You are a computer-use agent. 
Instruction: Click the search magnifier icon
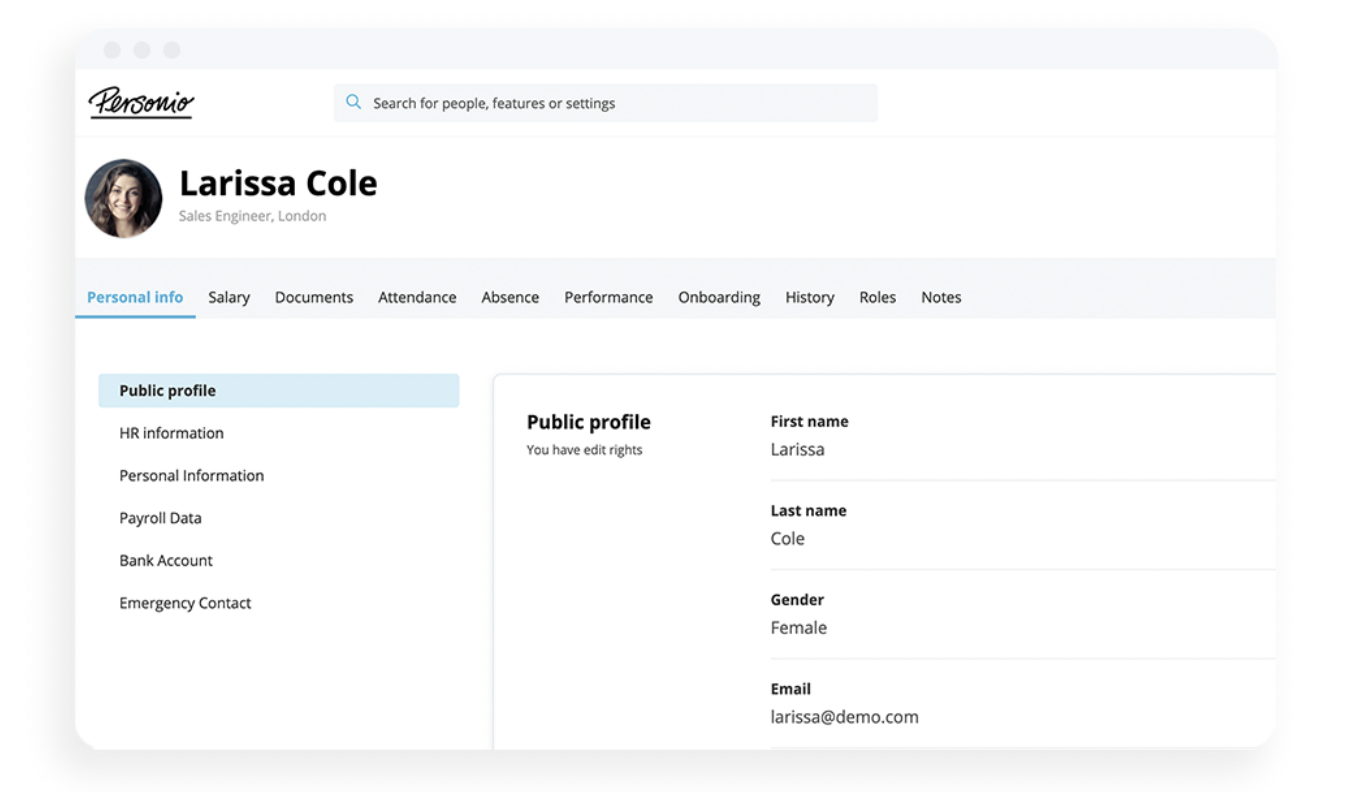coord(353,101)
